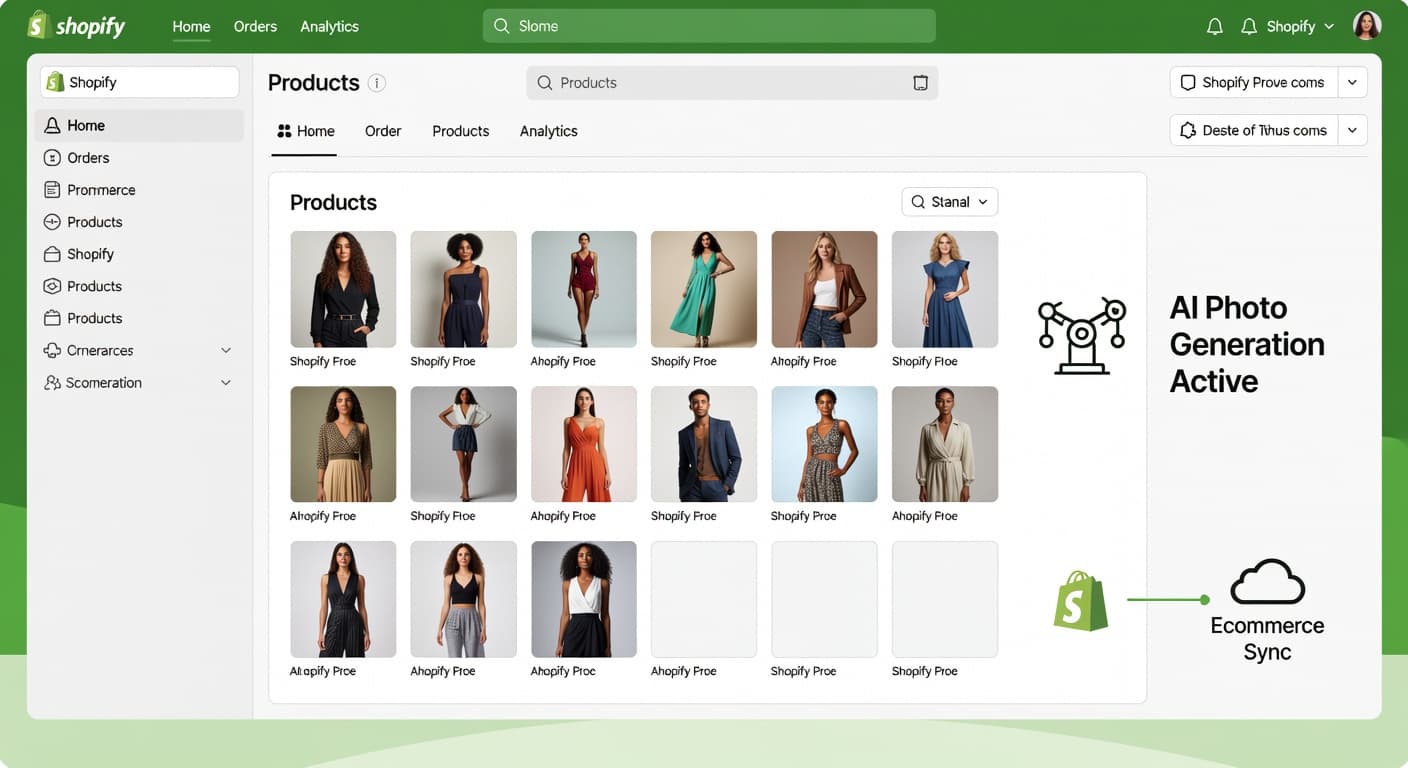Switch to the Analytics tab under page title

click(549, 131)
